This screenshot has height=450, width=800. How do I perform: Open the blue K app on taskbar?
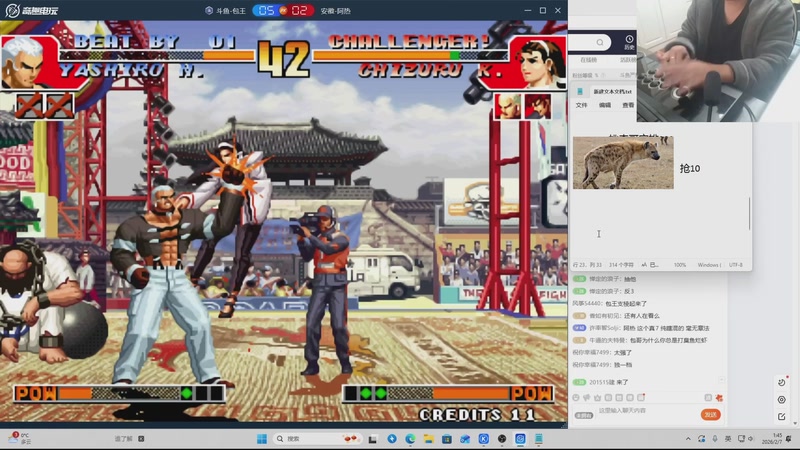[484, 439]
